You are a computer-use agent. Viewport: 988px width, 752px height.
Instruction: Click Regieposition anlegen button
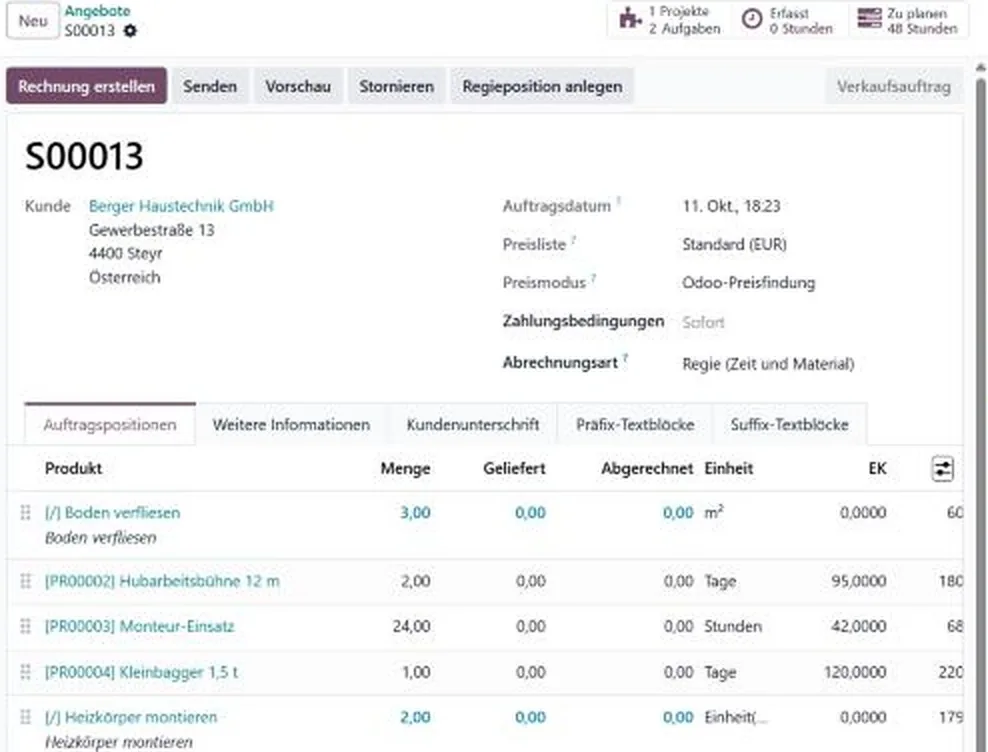coord(542,86)
